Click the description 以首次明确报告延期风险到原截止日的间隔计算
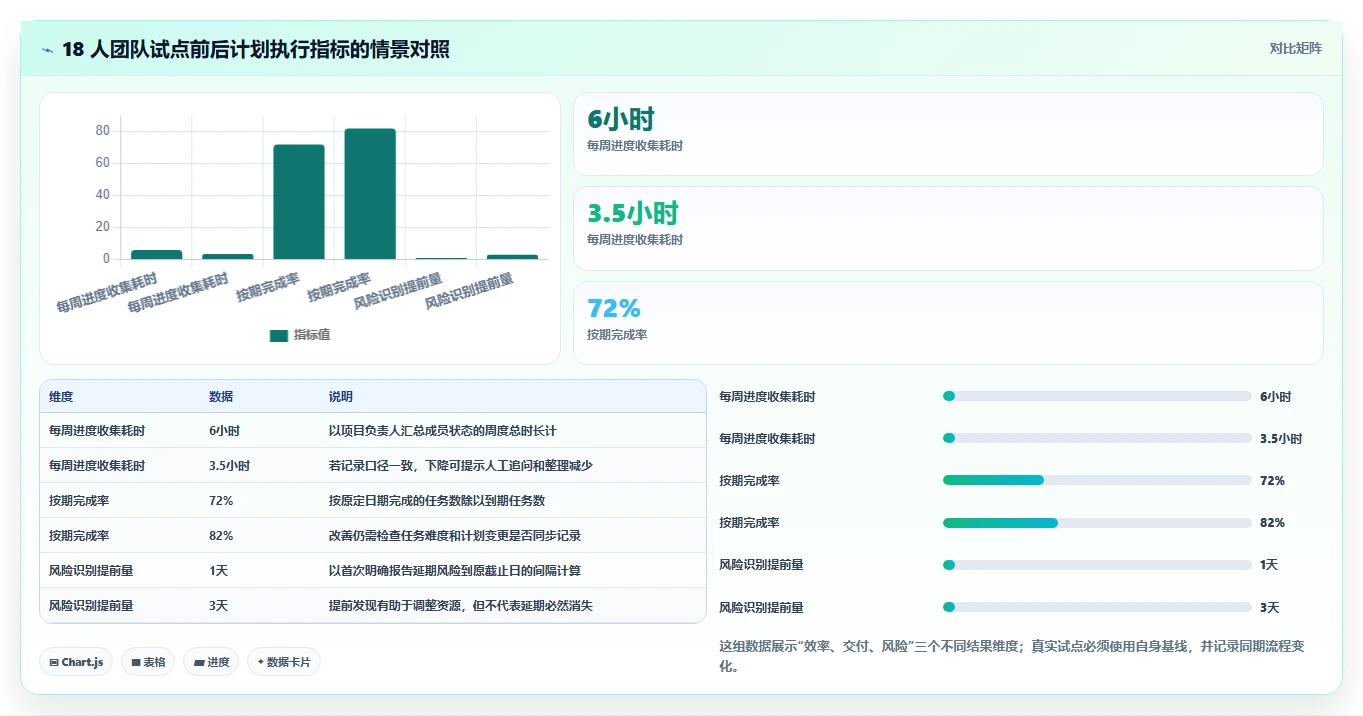This screenshot has width=1363, height=716. click(455, 571)
